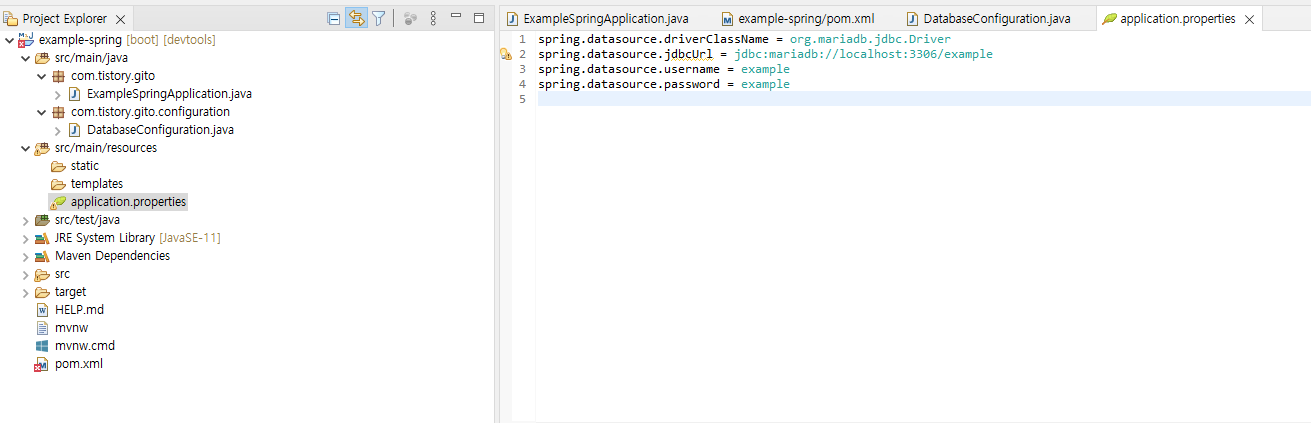Image resolution: width=1311 pixels, height=423 pixels.
Task: Click application.properties leaf icon in tree
Action: (x=58, y=202)
